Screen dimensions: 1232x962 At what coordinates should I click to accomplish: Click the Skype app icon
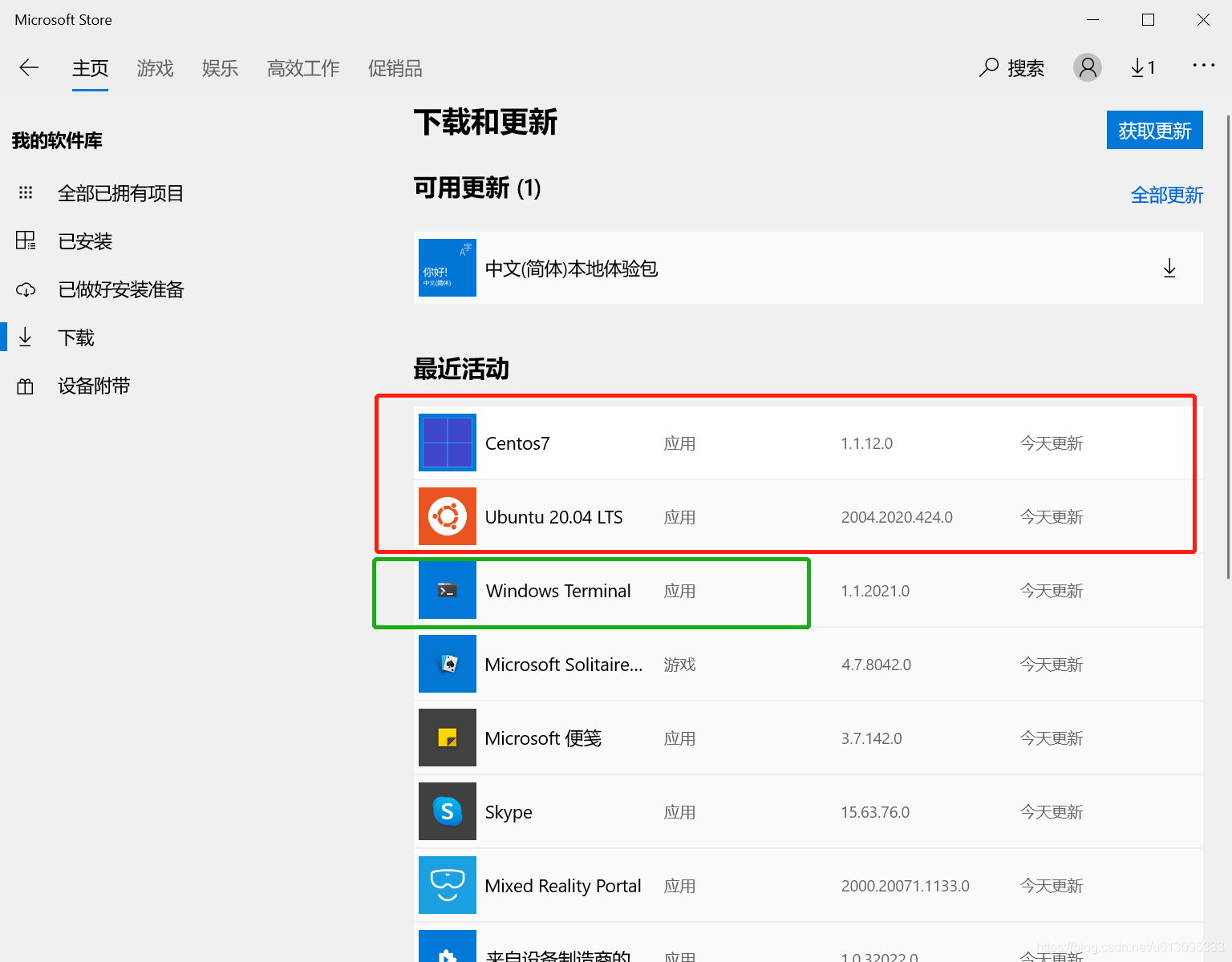pos(448,811)
